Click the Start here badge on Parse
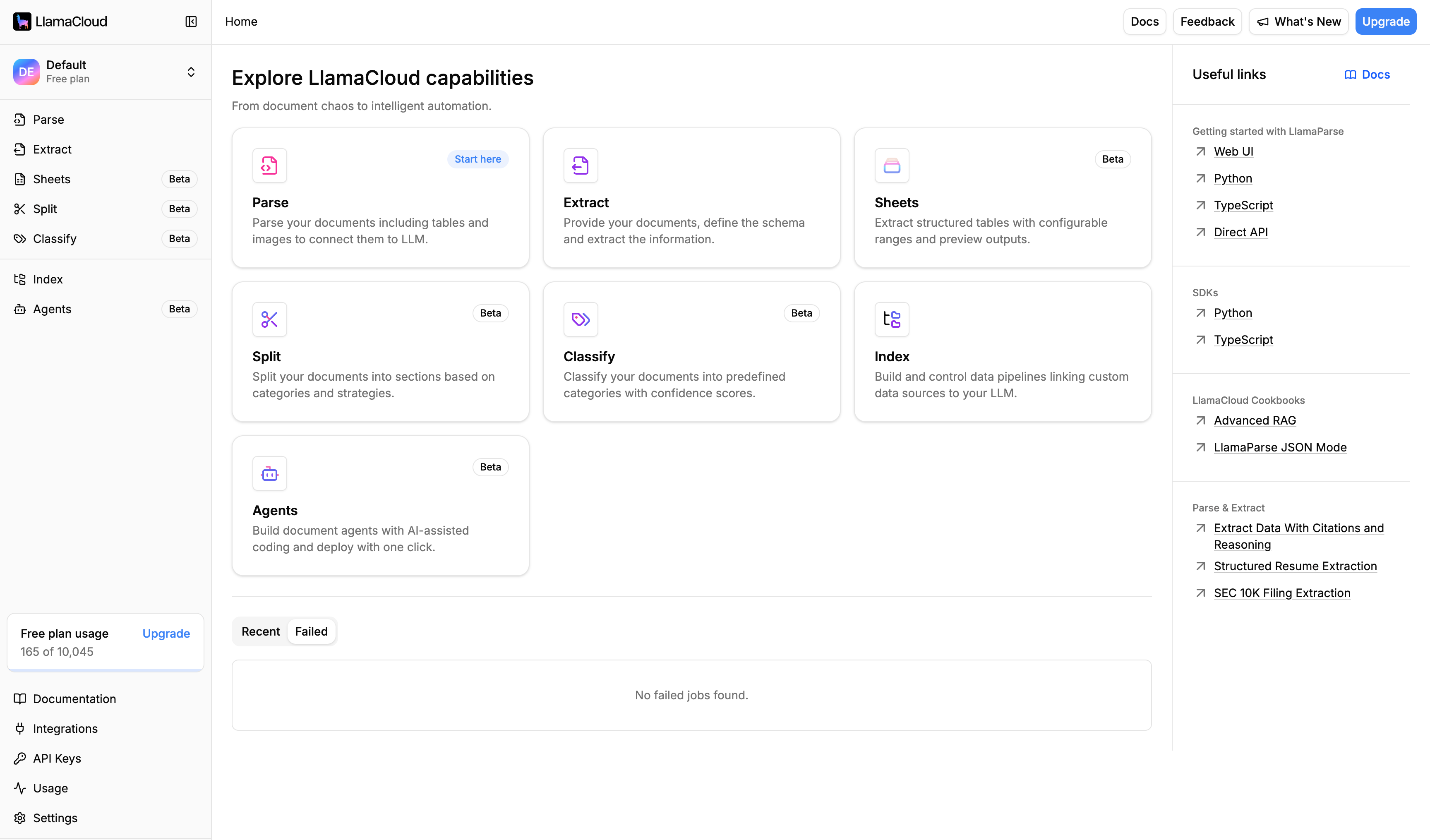The width and height of the screenshot is (1430, 840). point(477,159)
